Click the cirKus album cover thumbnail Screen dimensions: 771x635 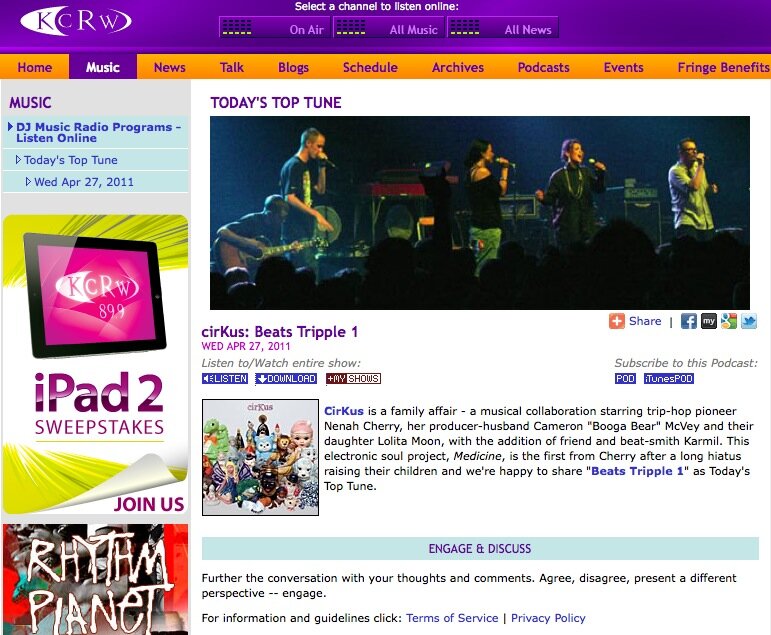coord(260,457)
